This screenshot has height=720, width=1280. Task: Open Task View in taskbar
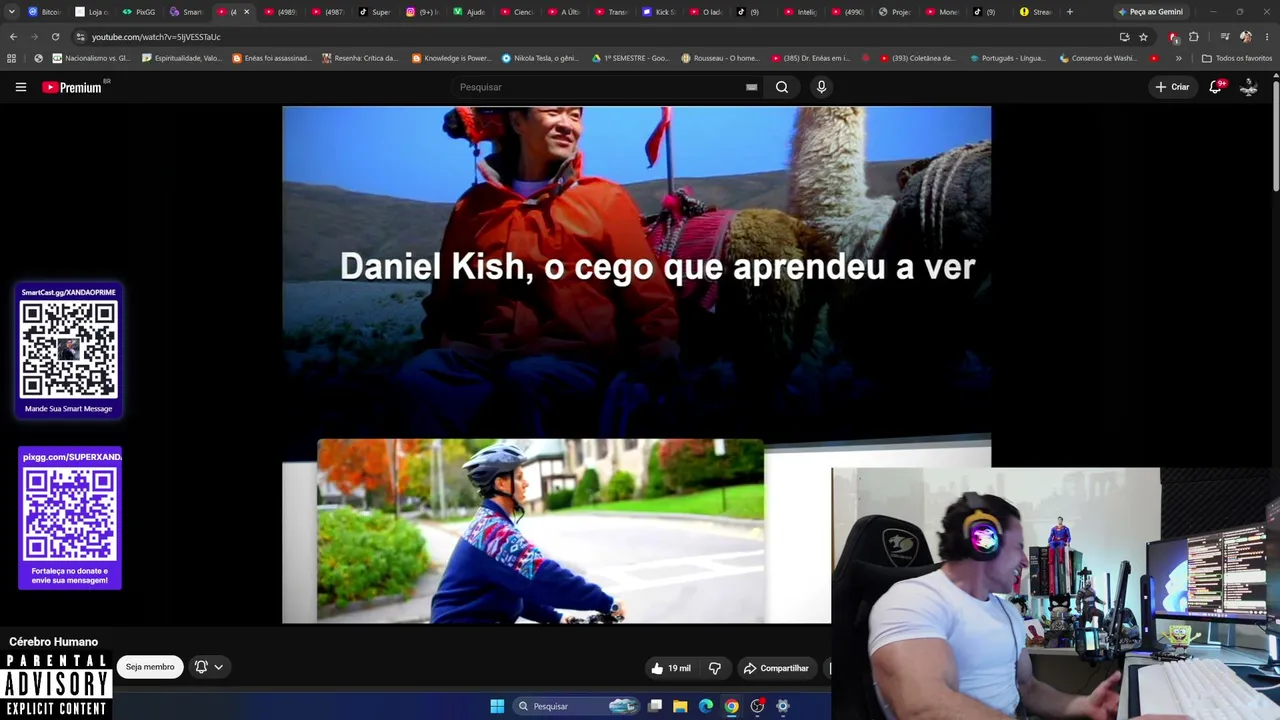655,706
